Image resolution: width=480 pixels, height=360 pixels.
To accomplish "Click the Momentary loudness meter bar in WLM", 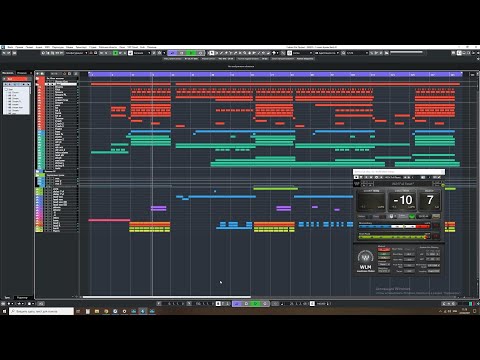I will [x=394, y=227].
